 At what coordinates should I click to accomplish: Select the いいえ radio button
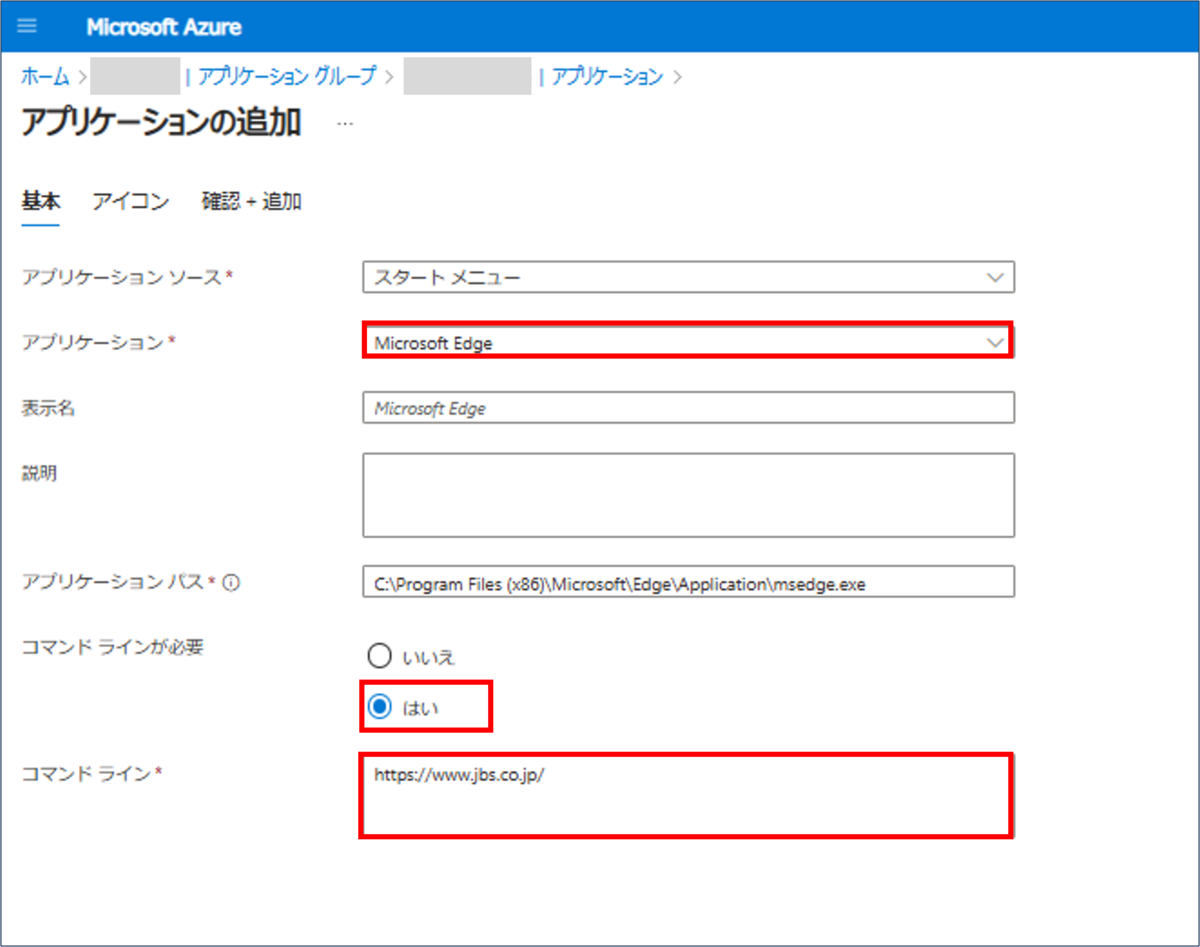coord(379,656)
